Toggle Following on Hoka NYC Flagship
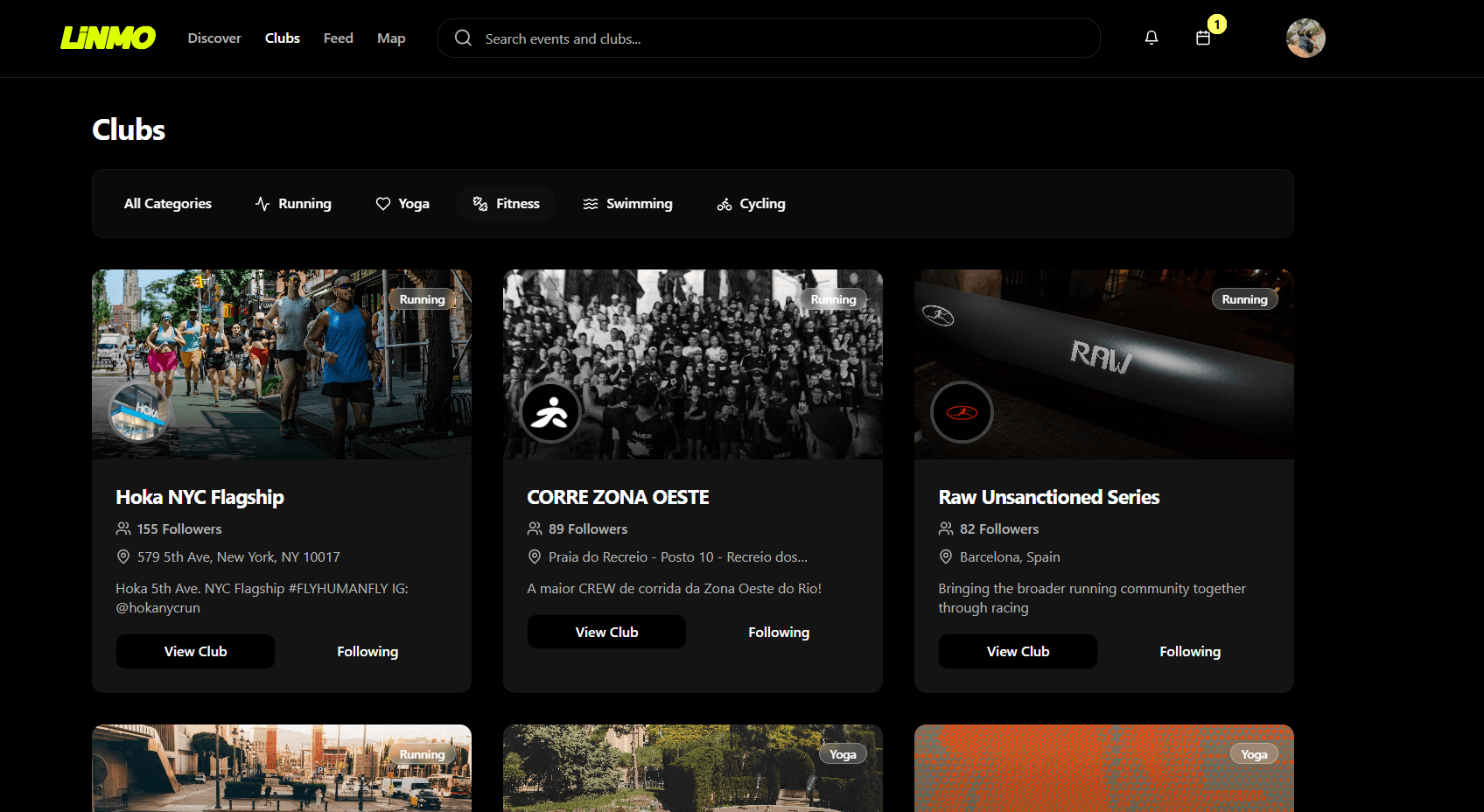The width and height of the screenshot is (1484, 812). click(367, 651)
